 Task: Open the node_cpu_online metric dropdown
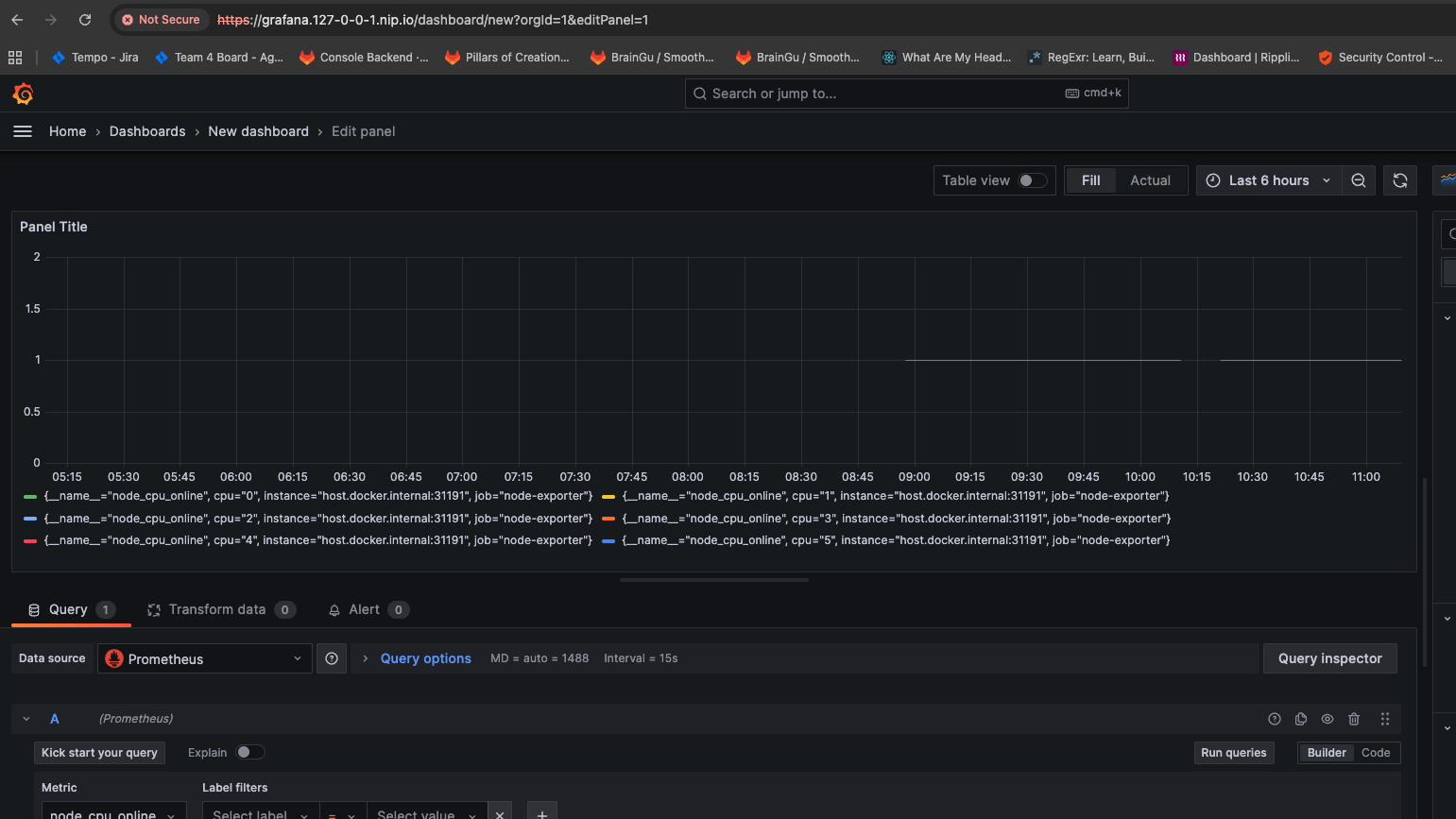(113, 813)
